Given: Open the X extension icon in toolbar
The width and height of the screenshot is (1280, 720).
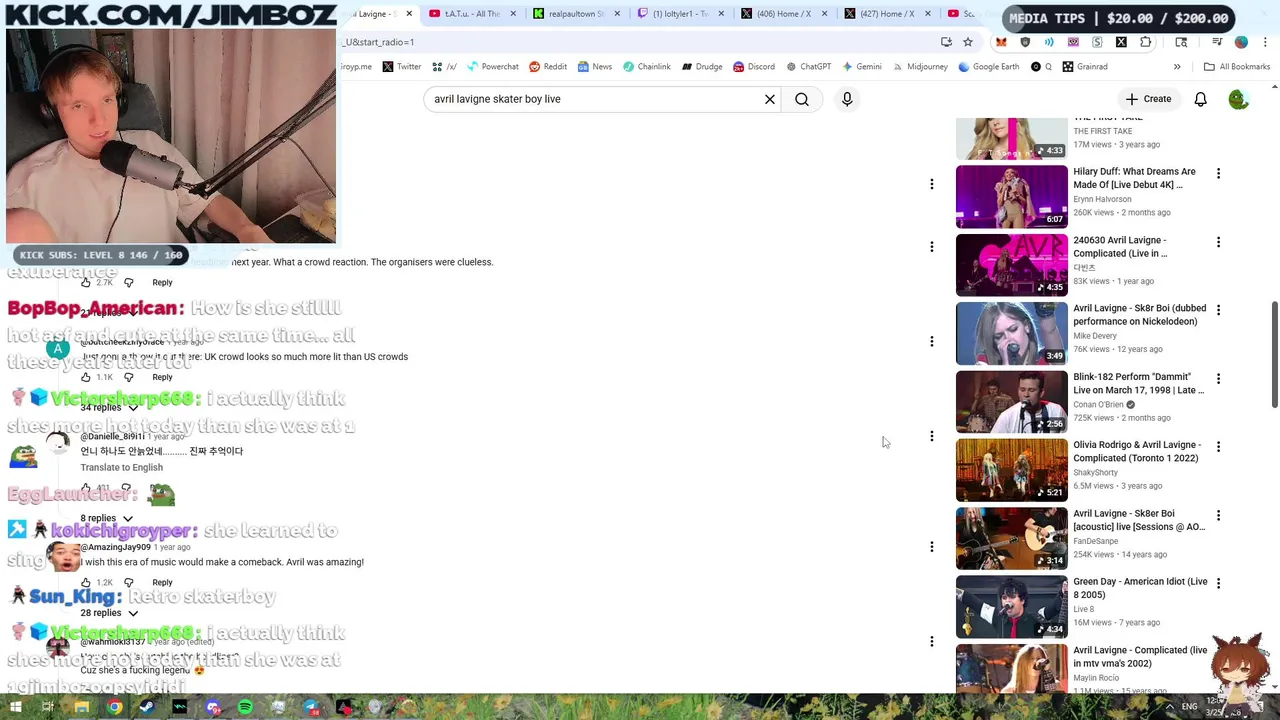Looking at the screenshot, I should (1121, 42).
